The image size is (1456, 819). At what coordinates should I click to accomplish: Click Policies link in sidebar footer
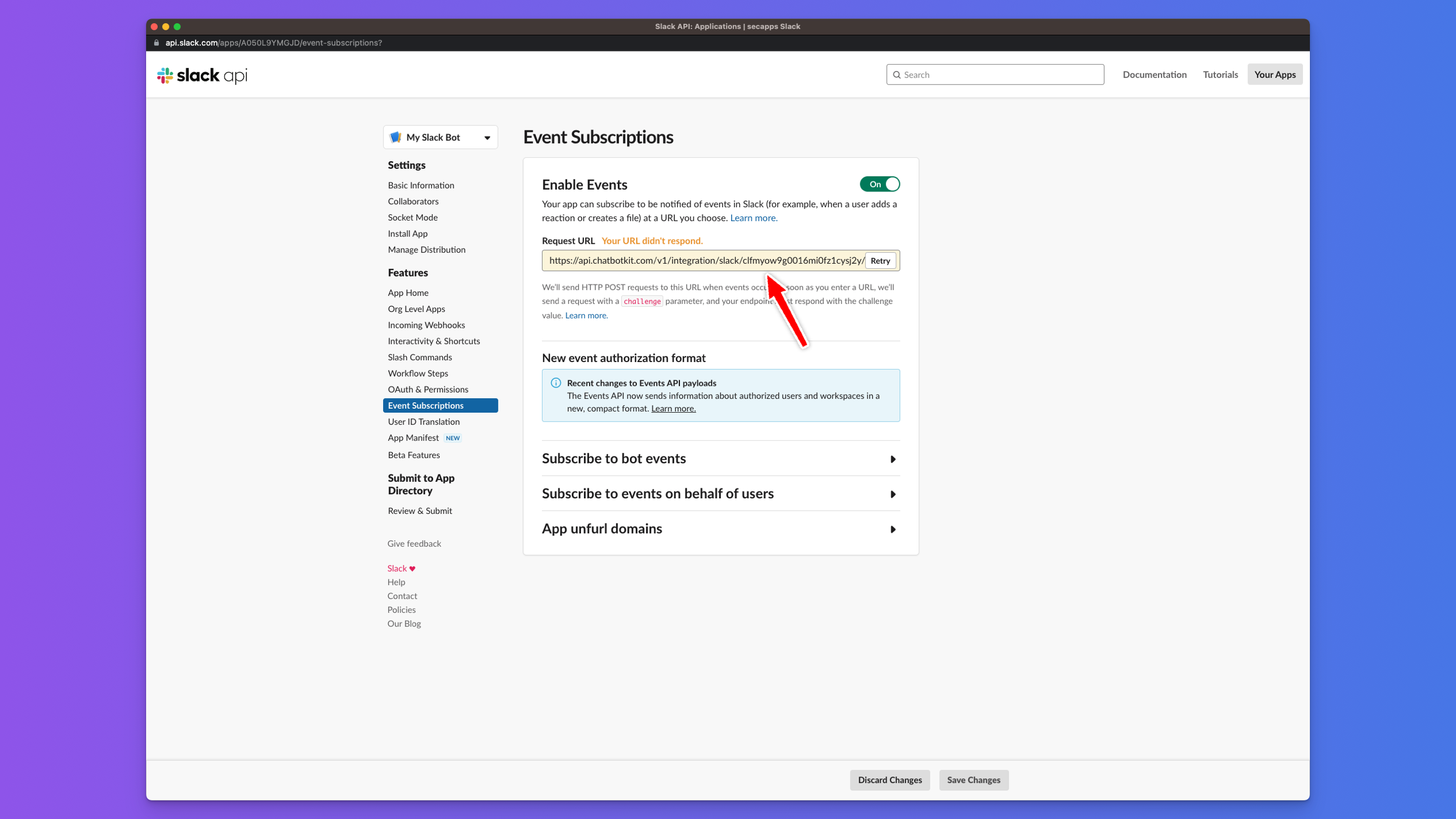tap(401, 610)
